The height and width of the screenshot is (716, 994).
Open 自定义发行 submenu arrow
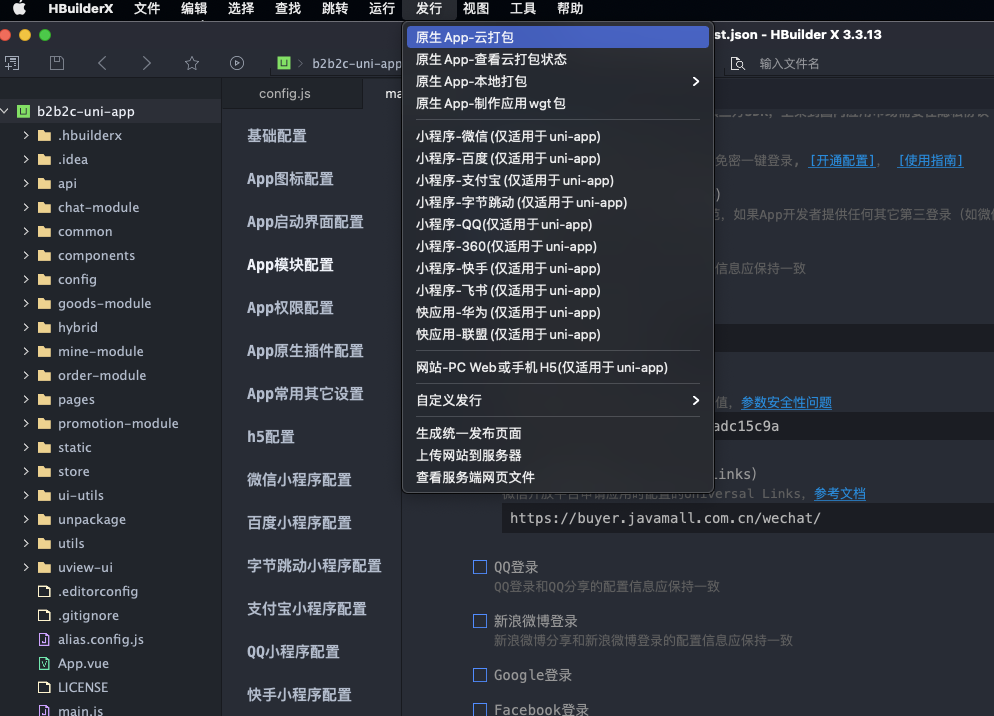coord(695,400)
